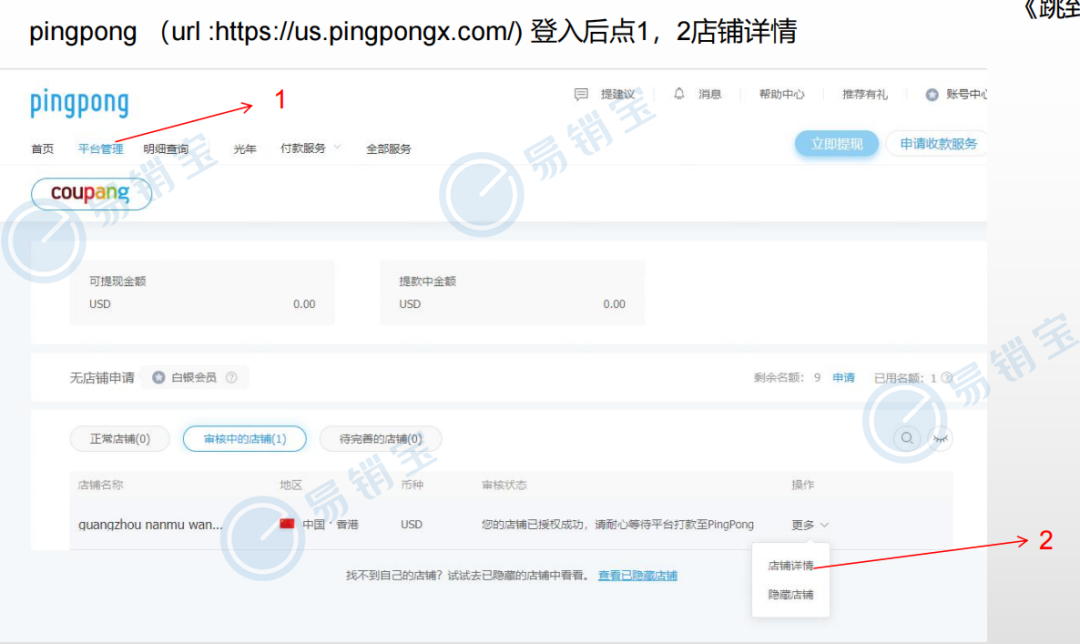Open 帮助中心 help center link

click(781, 94)
